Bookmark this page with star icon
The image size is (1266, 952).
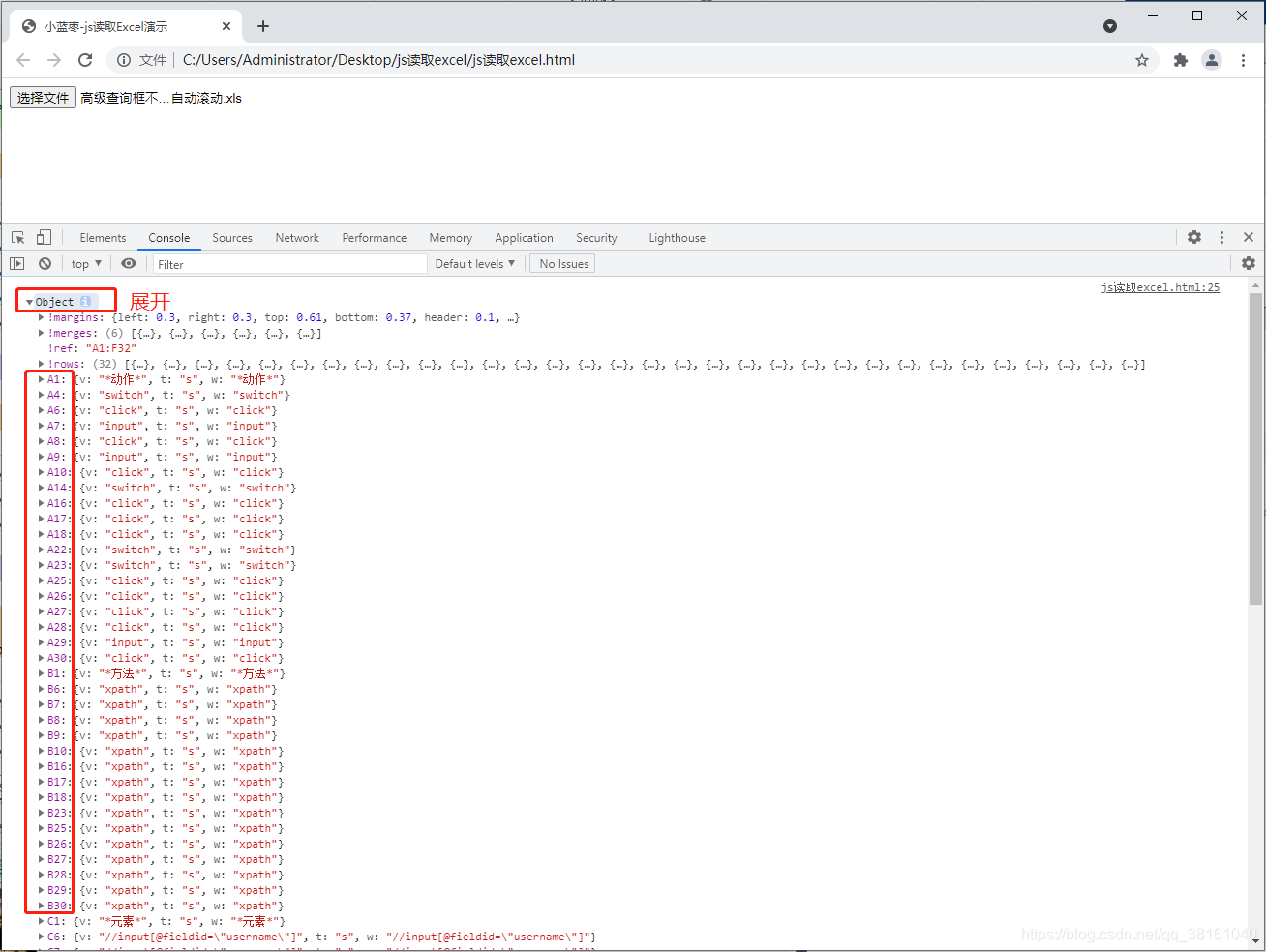(1142, 60)
